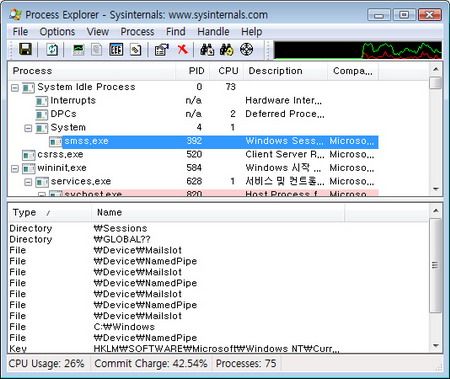Click the second binoculars find icon
The image size is (450, 379).
(227, 50)
